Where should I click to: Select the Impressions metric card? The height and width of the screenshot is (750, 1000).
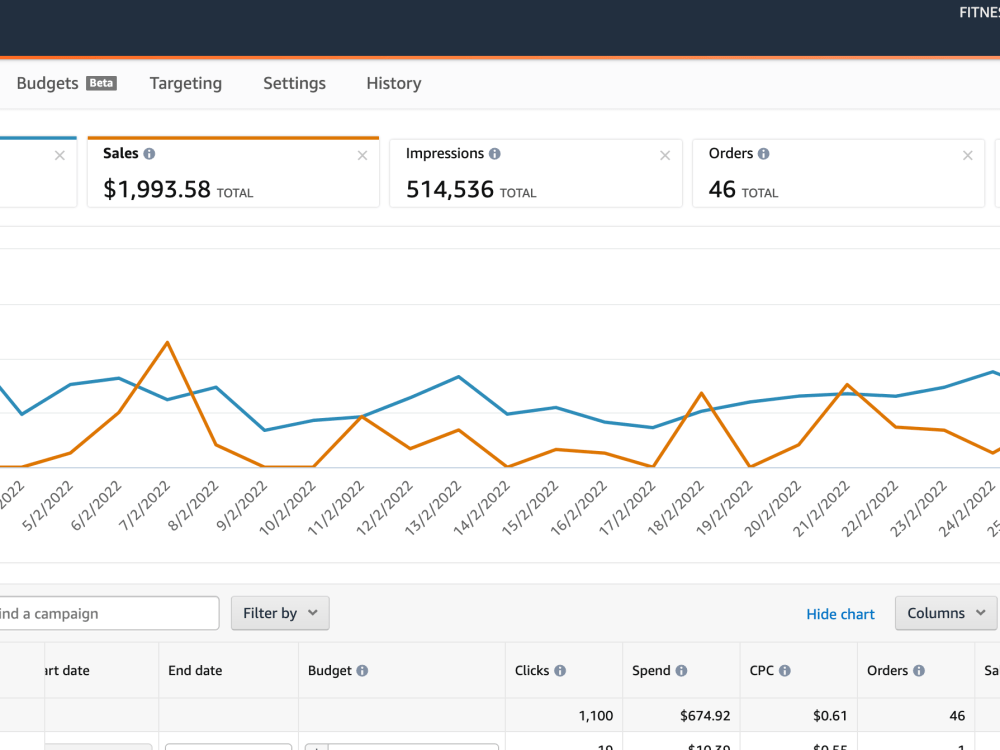(x=536, y=173)
